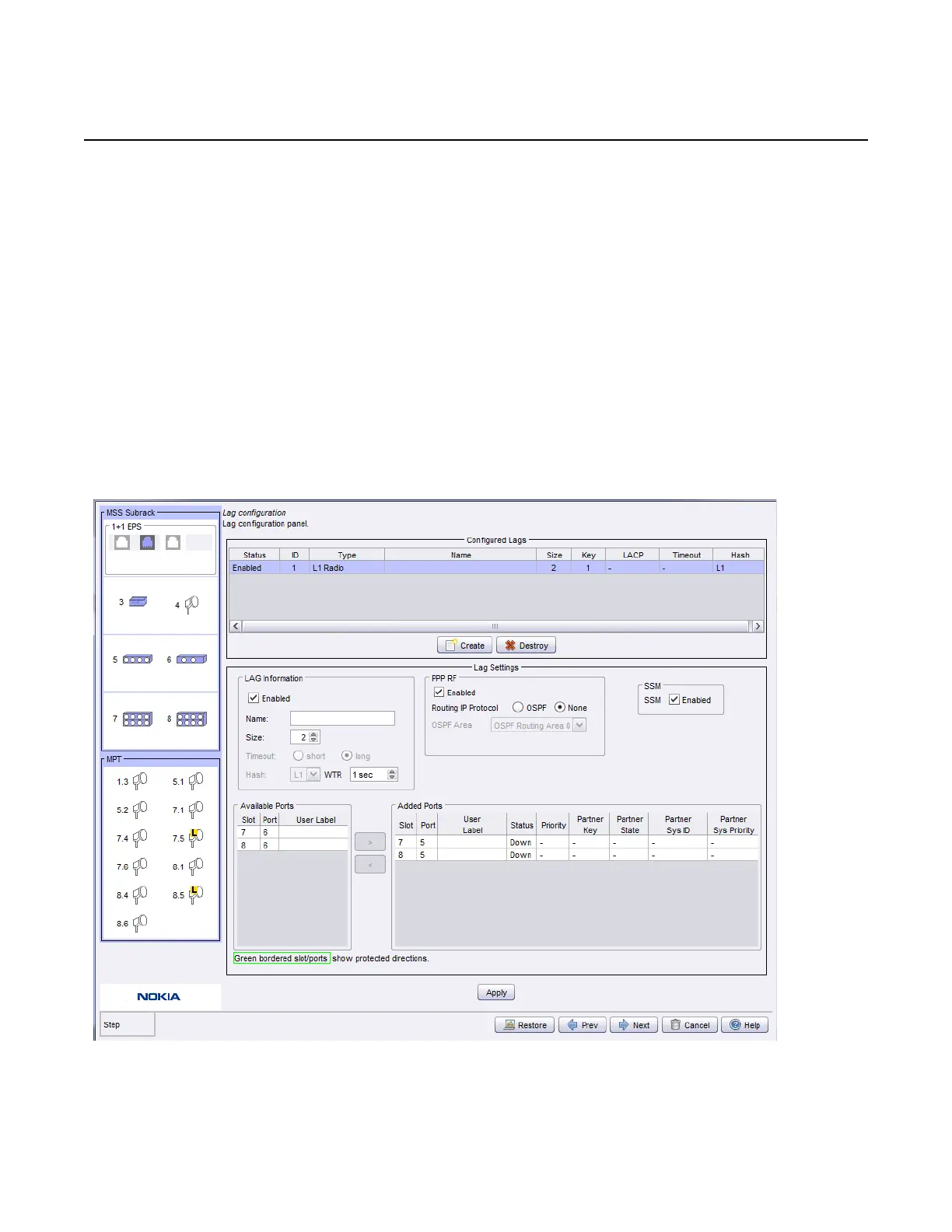
Task: Adjust the Size spinner arrows
Action: [x=314, y=737]
